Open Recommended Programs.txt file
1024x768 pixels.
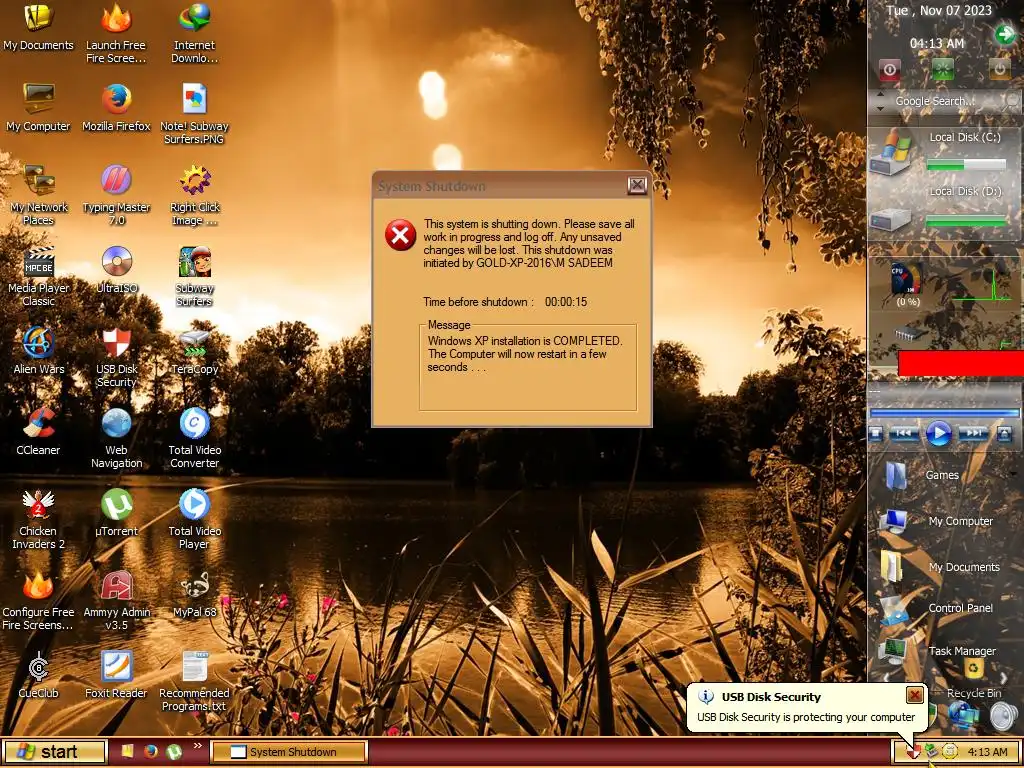pyautogui.click(x=195, y=680)
